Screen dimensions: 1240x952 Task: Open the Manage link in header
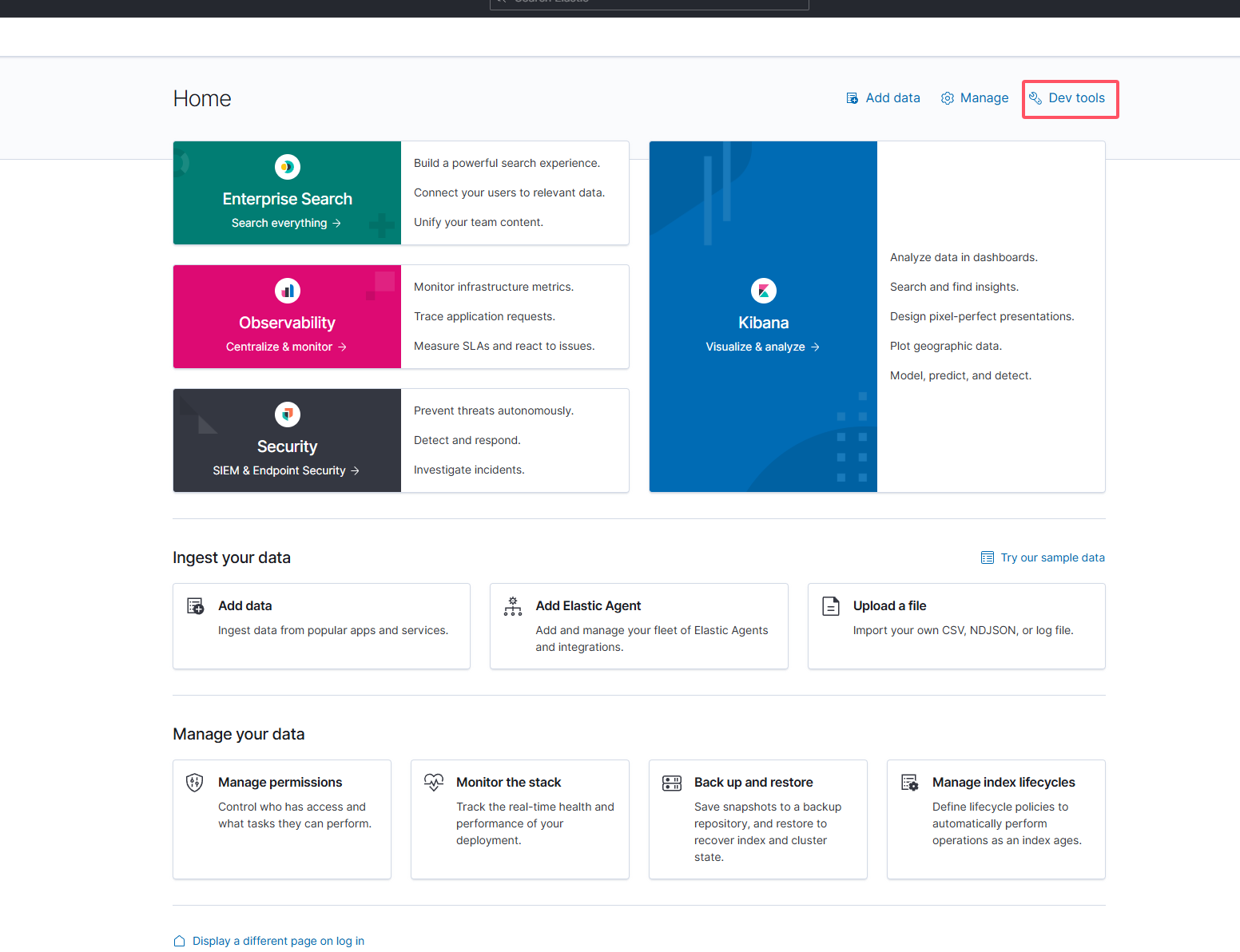pyautogui.click(x=975, y=98)
